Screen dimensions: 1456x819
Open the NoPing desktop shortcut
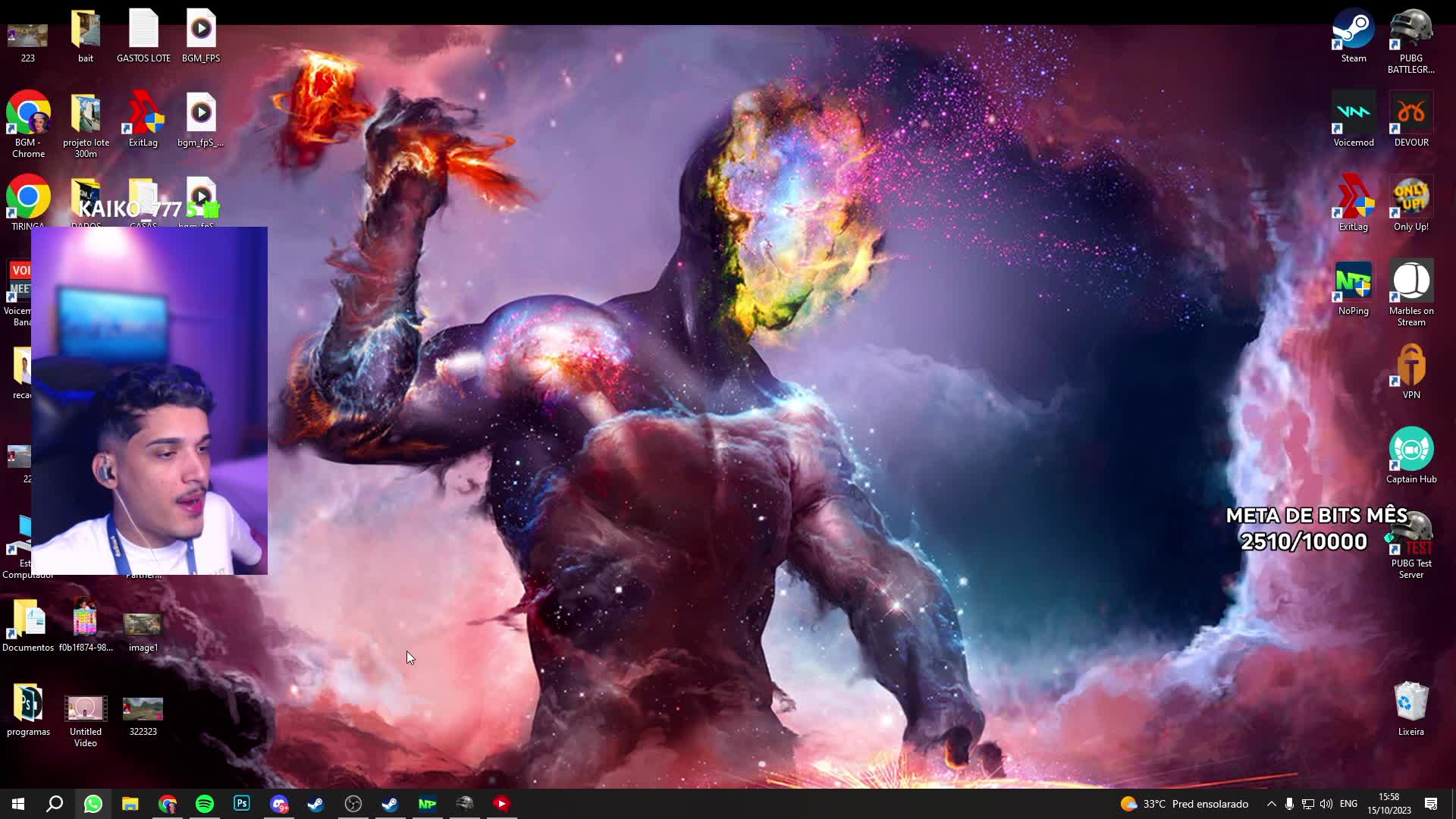[1354, 288]
